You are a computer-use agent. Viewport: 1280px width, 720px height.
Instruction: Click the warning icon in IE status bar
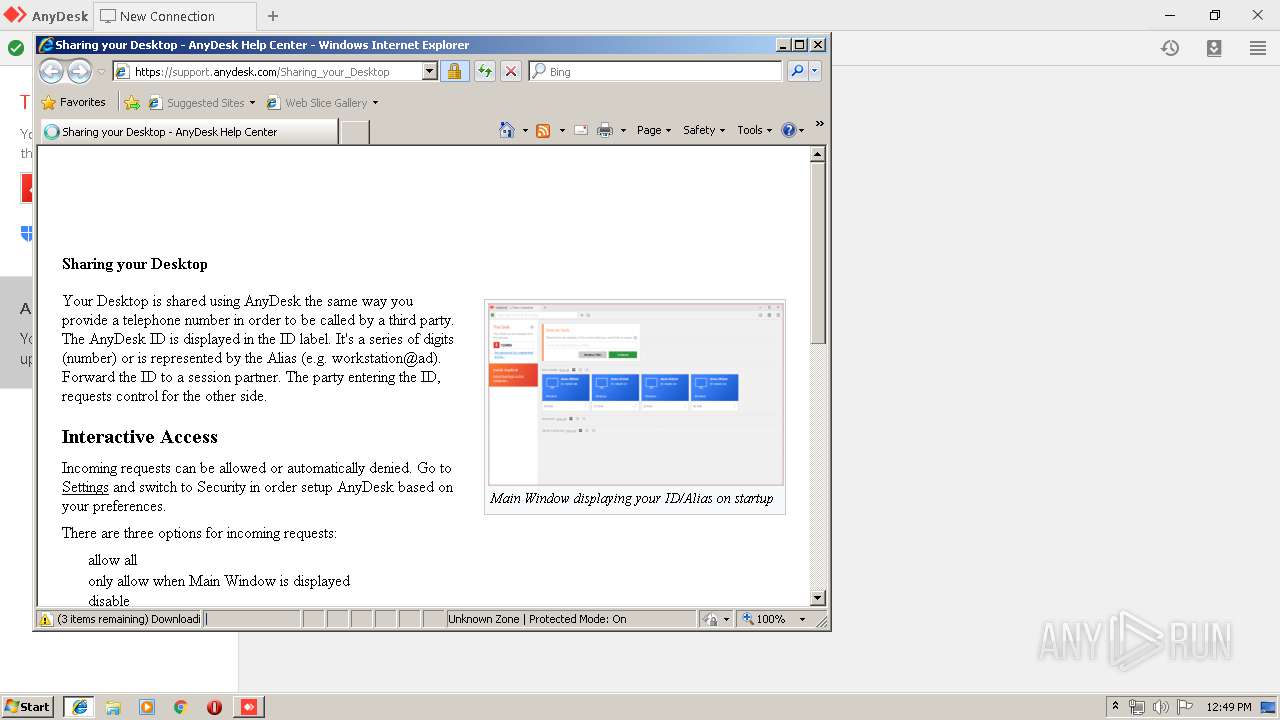click(45, 619)
